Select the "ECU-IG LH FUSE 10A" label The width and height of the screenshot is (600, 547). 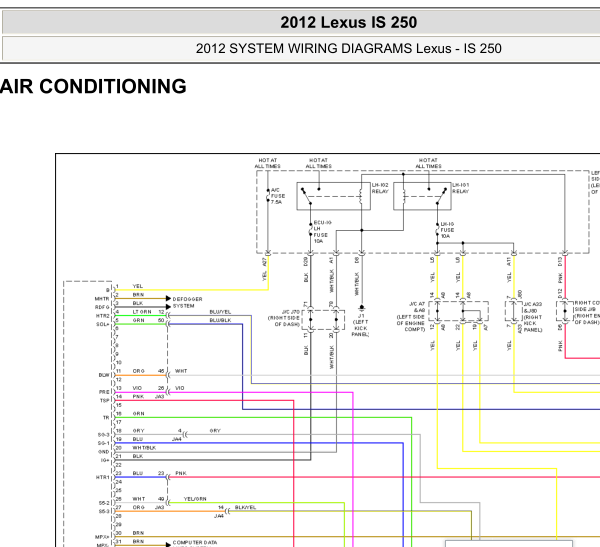point(322,232)
